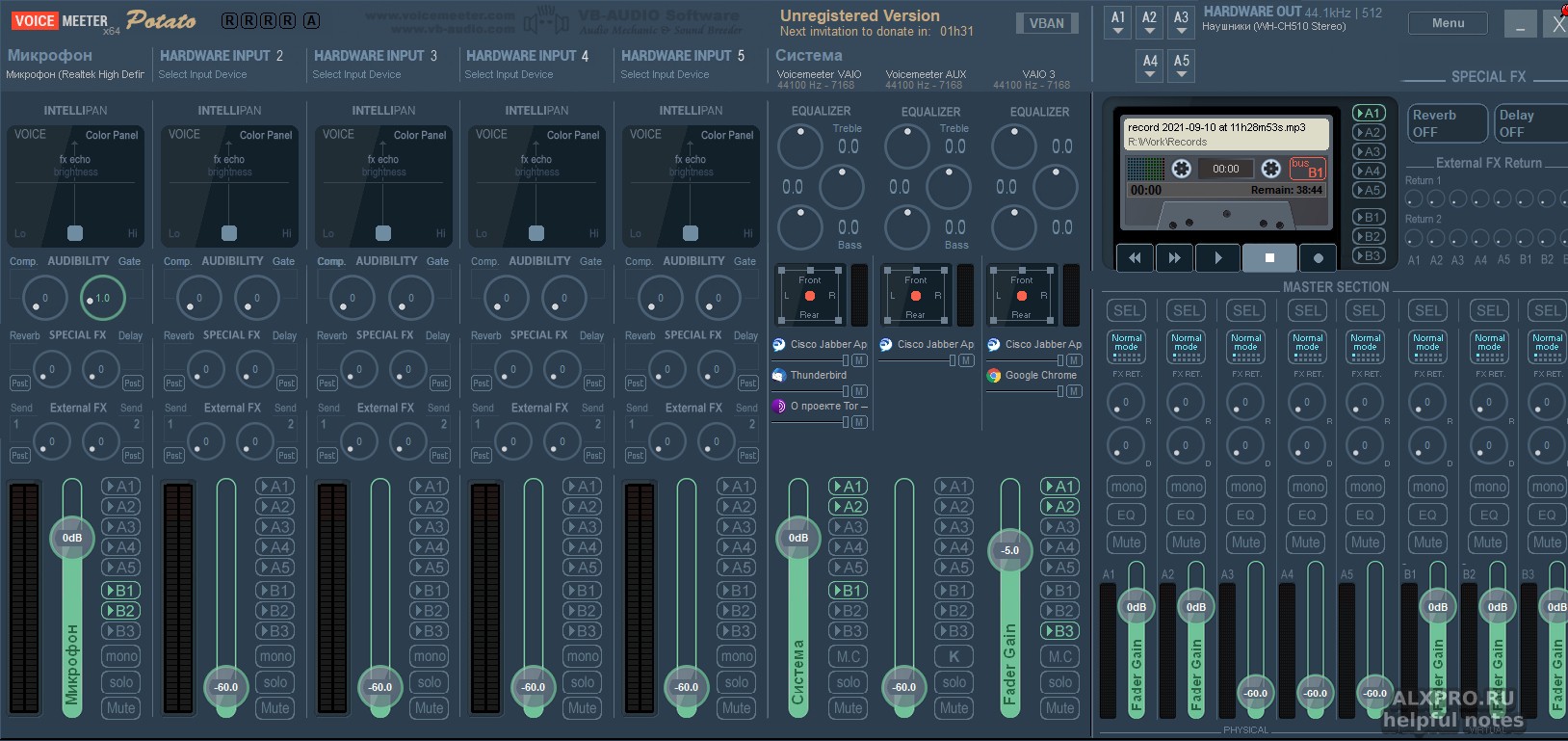Select bus A1 with its SEL button
The width and height of the screenshot is (1568, 741).
coord(1127,310)
